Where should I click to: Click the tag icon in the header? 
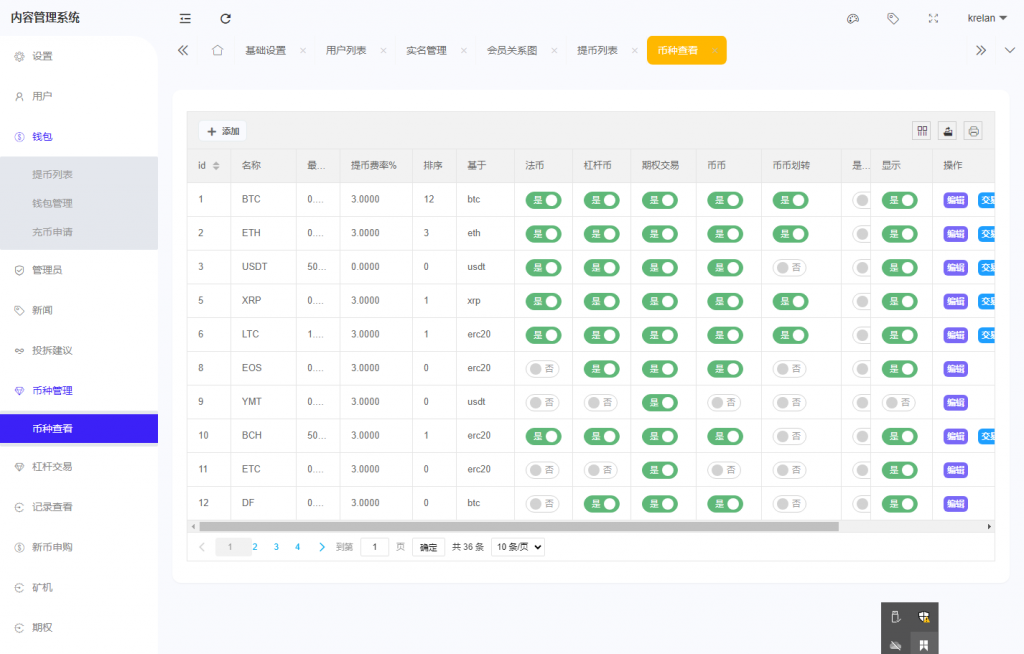click(893, 18)
